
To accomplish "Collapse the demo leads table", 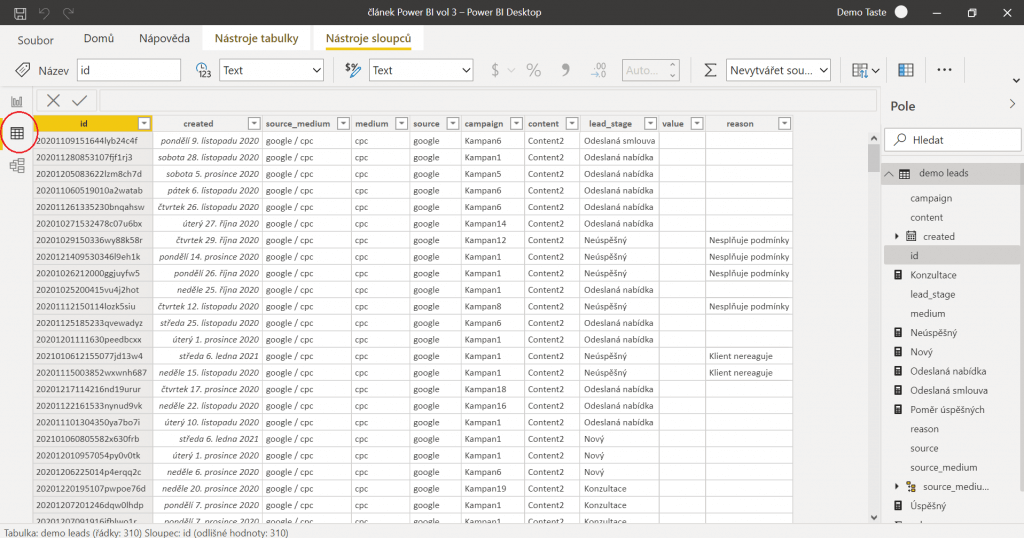I will 888,174.
